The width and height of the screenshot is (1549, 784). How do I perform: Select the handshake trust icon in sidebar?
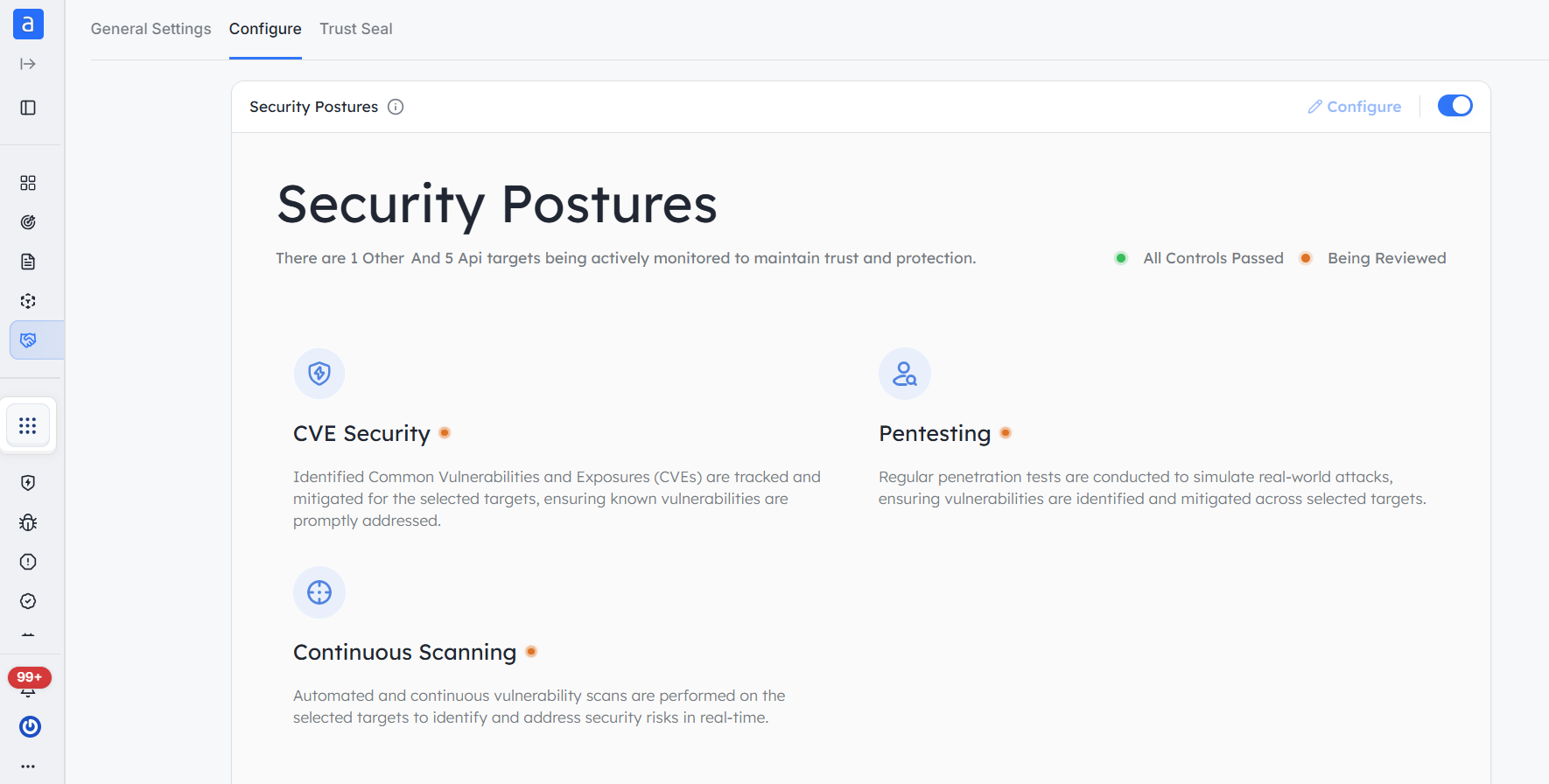pos(28,340)
